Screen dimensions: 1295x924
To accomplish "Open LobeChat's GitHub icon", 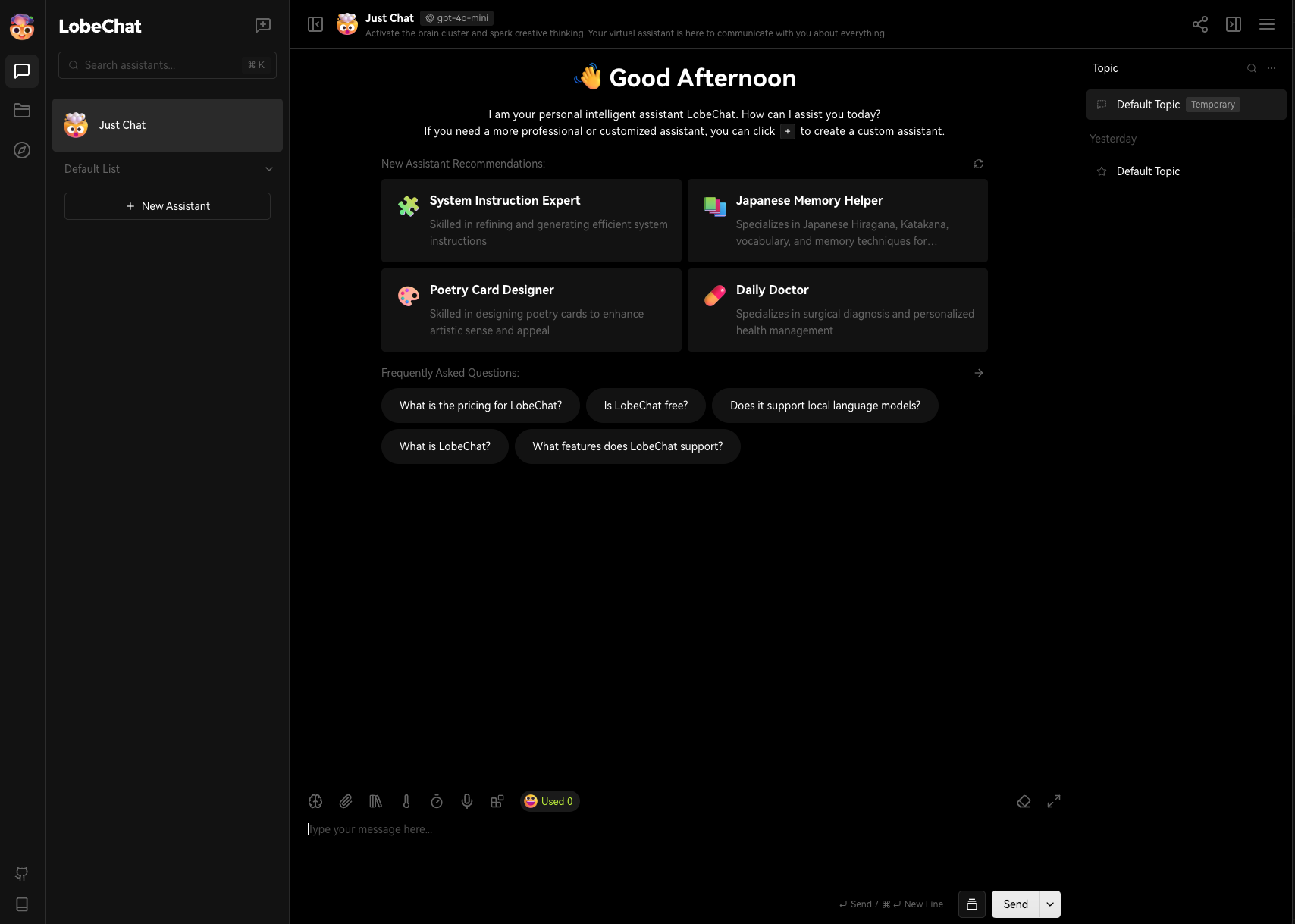I will 22,874.
